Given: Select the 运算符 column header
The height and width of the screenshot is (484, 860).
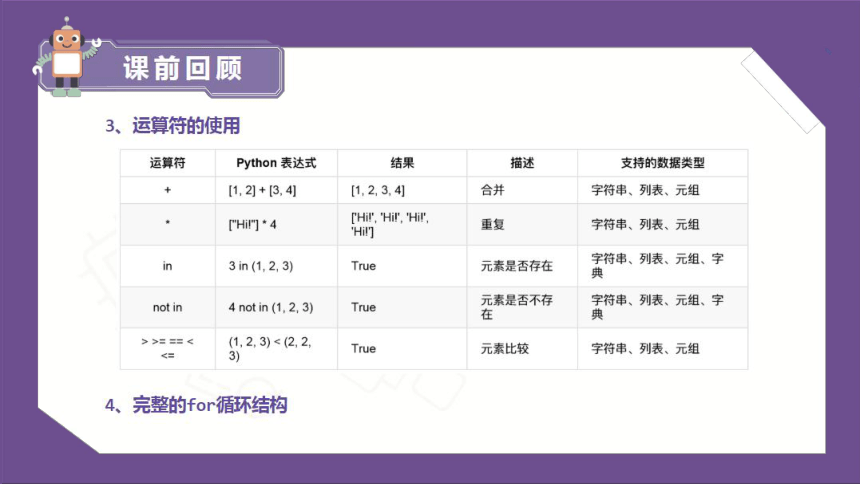Looking at the screenshot, I should (167, 163).
